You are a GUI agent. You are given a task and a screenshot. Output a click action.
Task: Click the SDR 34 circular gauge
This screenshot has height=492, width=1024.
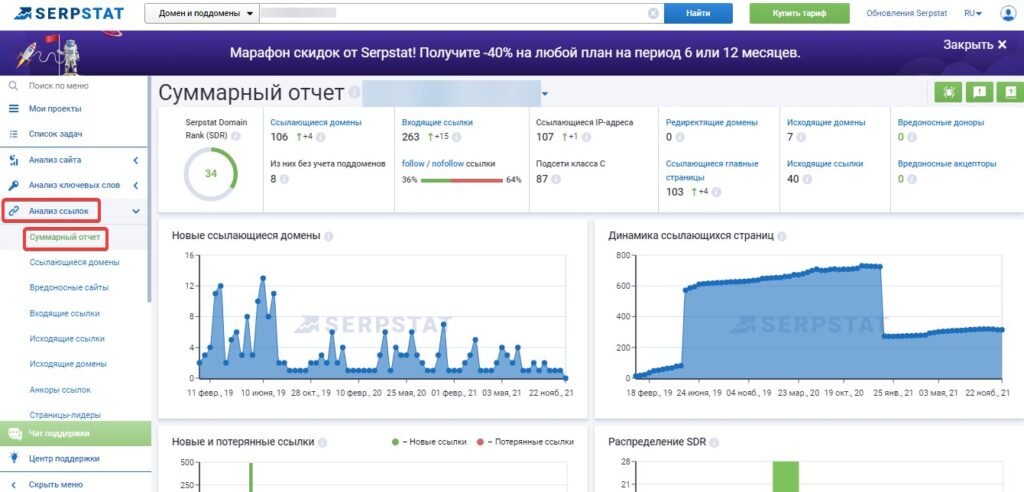210,174
